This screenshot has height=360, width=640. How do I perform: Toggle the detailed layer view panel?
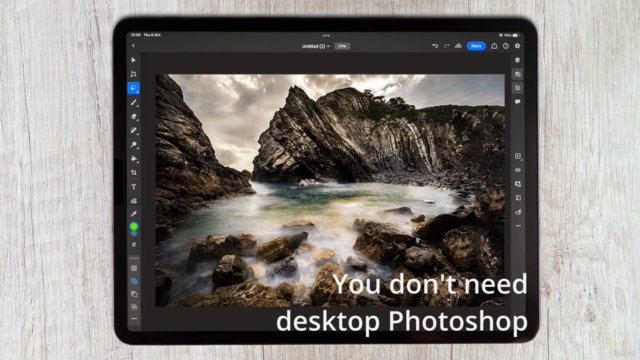pyautogui.click(x=518, y=74)
